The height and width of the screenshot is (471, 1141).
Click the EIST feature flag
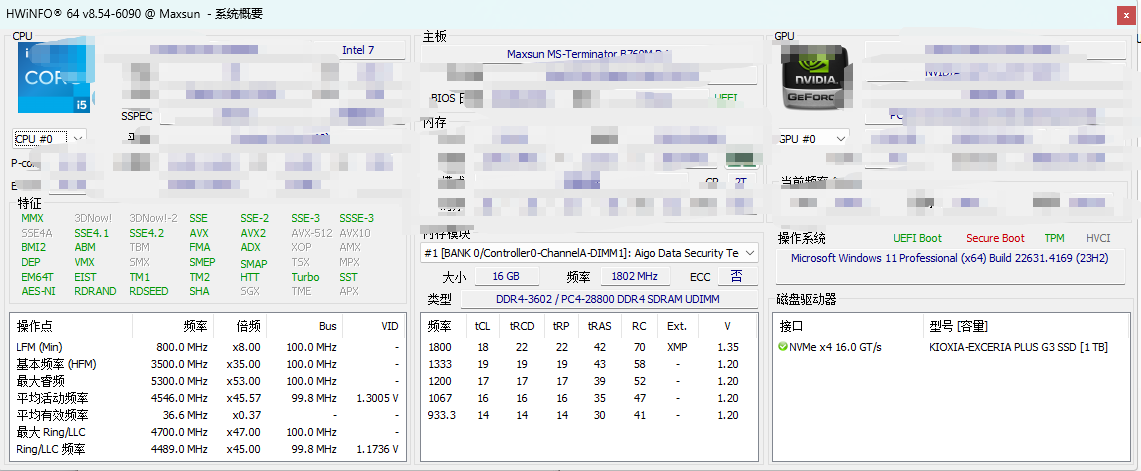[x=85, y=277]
